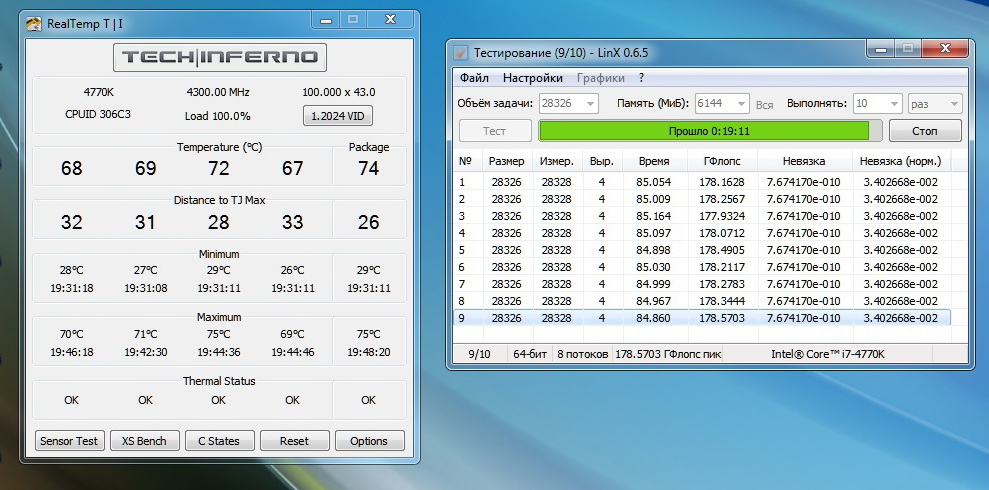The image size is (989, 490).
Task: Sort by the Выр. column header
Action: point(602,161)
